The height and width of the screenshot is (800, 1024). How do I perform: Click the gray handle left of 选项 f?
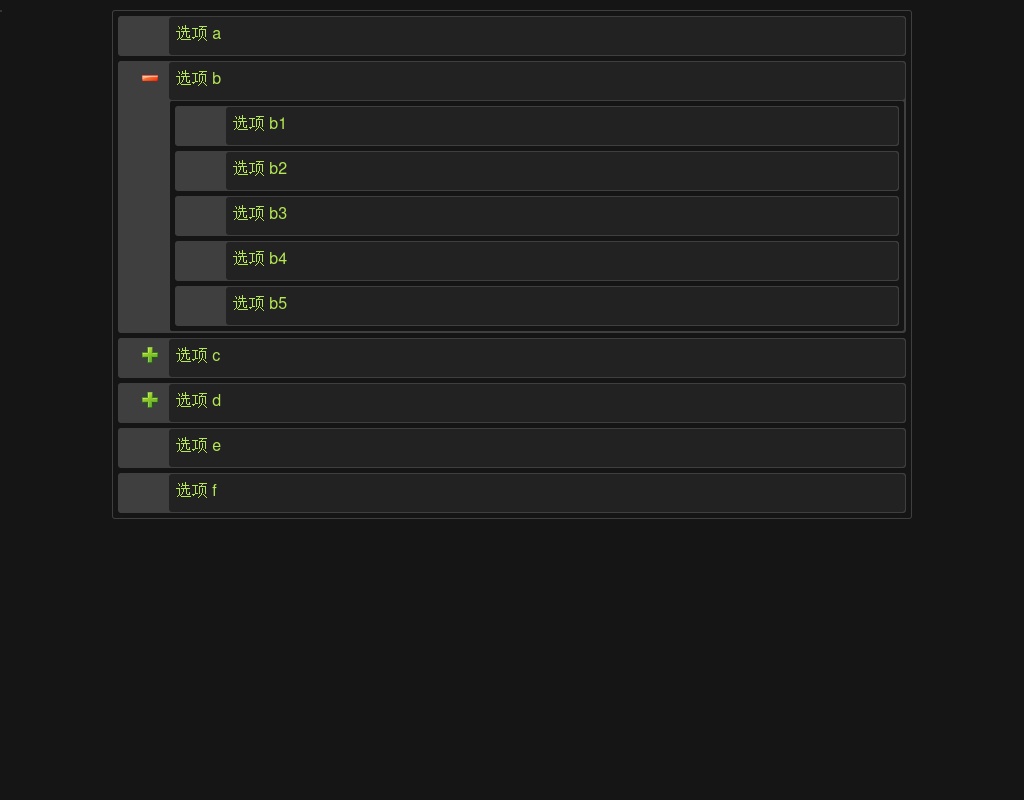(144, 493)
